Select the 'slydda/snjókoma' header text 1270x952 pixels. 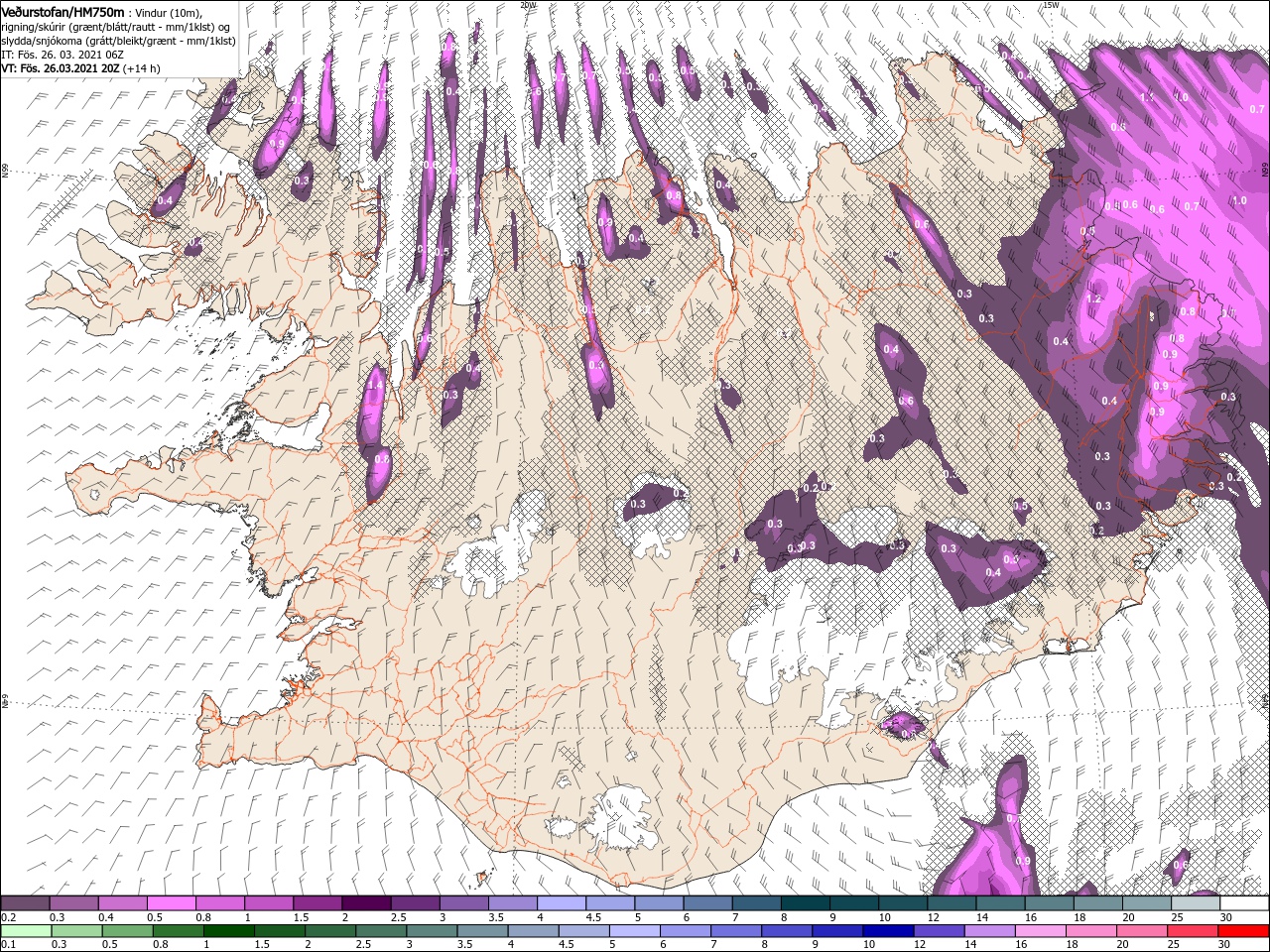tap(44, 41)
